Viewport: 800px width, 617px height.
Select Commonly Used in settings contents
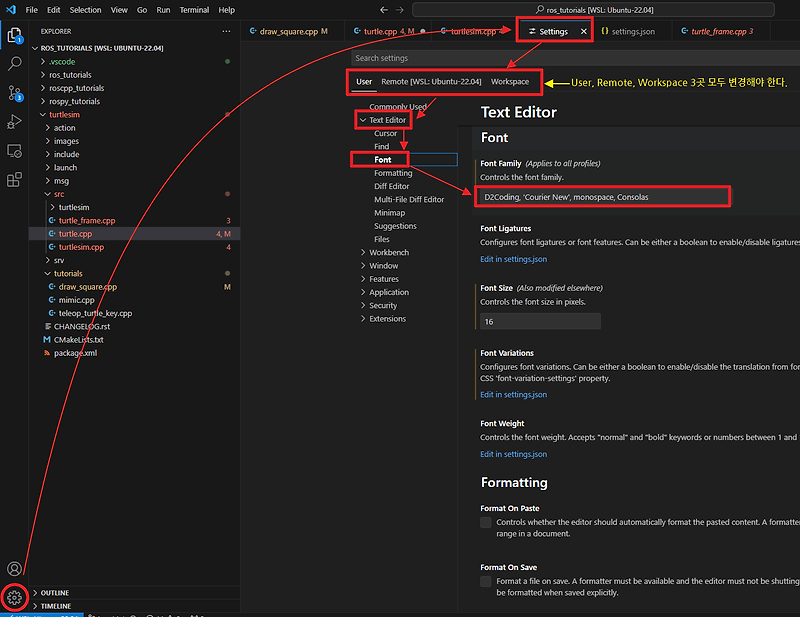click(x=397, y=107)
